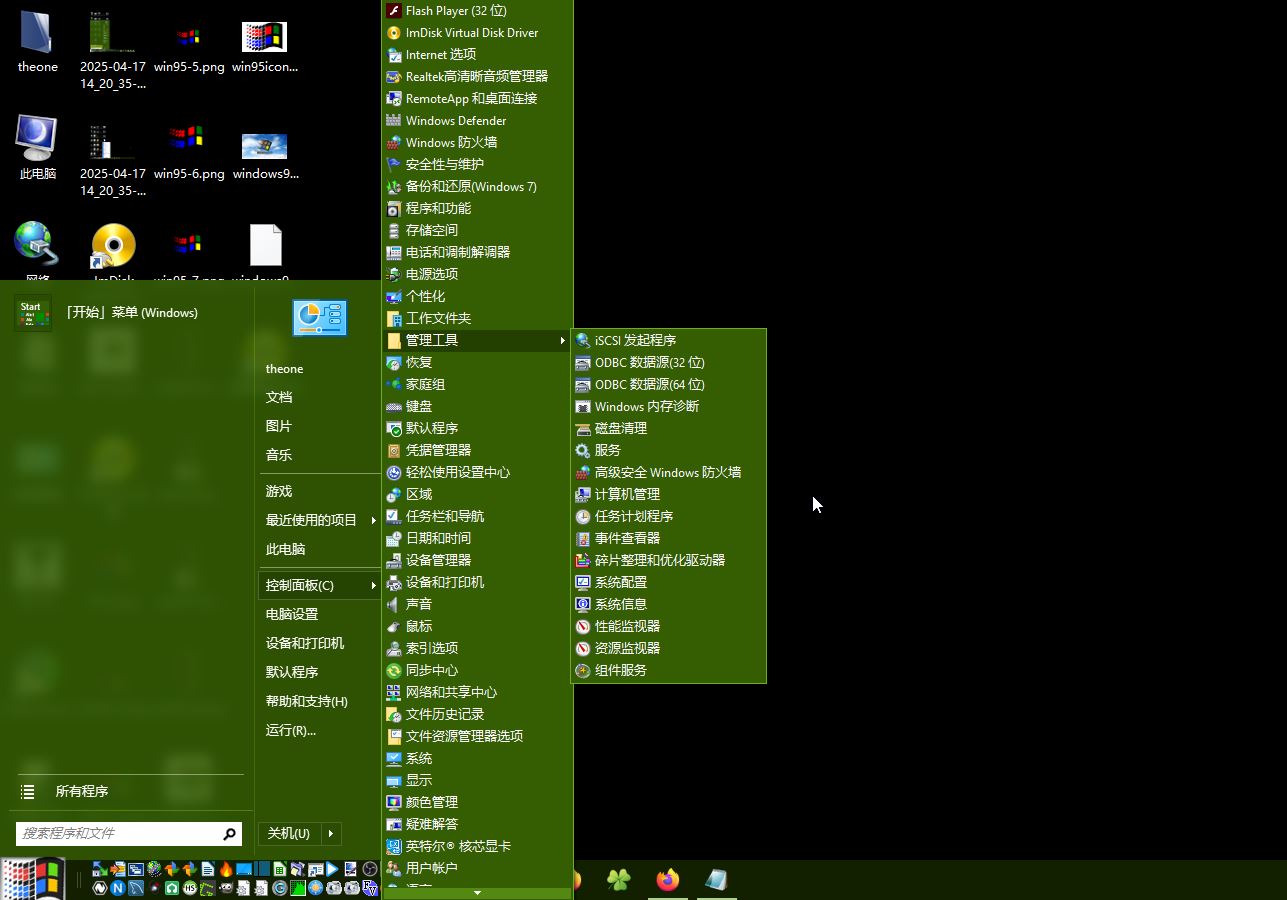
Task: Open 声音 (Sound) settings
Action: click(419, 604)
